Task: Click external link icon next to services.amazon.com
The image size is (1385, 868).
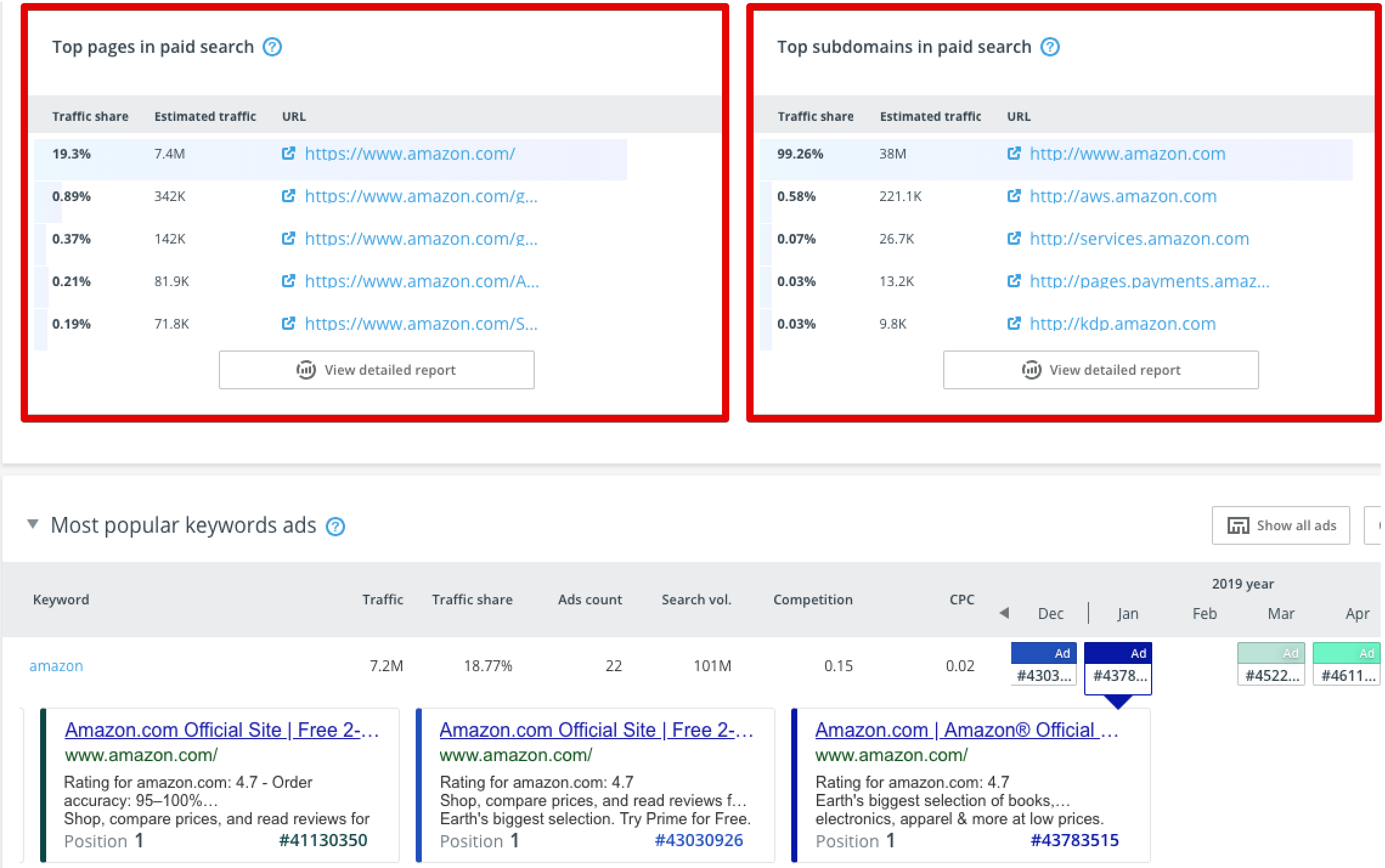Action: pyautogui.click(x=1014, y=238)
